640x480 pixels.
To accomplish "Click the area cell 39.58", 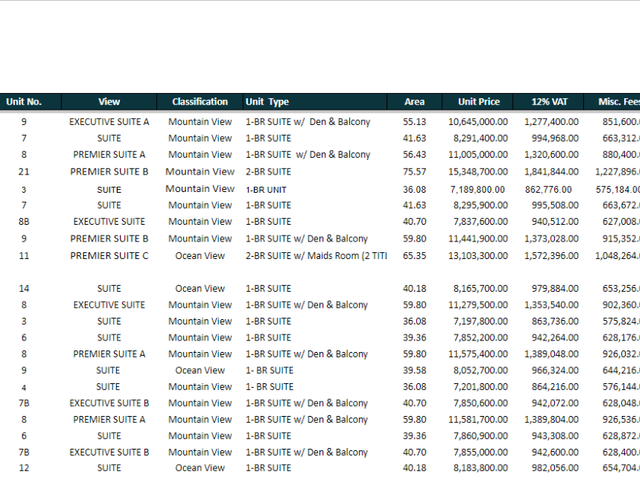I will (414, 370).
